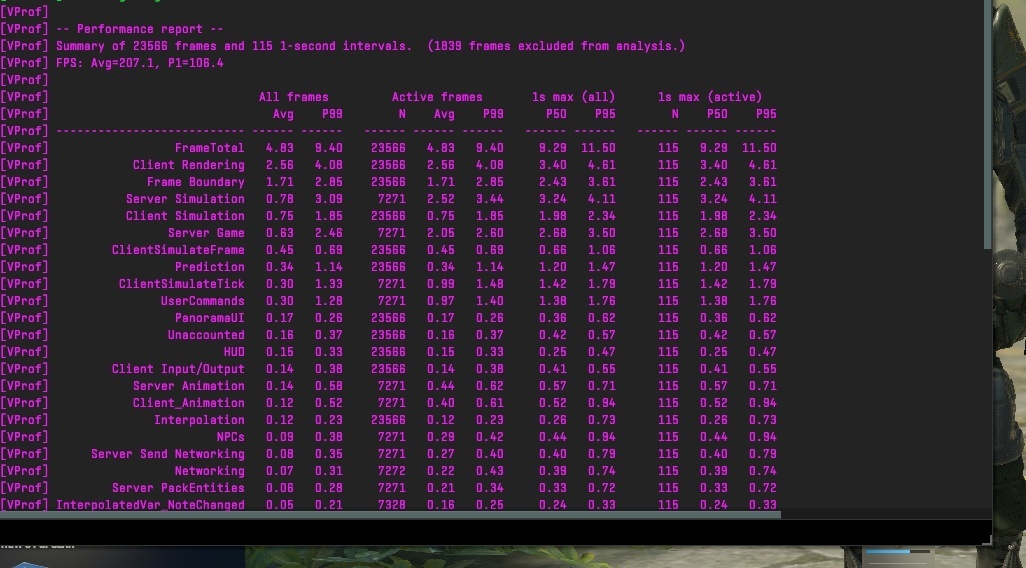The width and height of the screenshot is (1026, 568).
Task: Click the 'Server Game' row label
Action: [x=206, y=234]
